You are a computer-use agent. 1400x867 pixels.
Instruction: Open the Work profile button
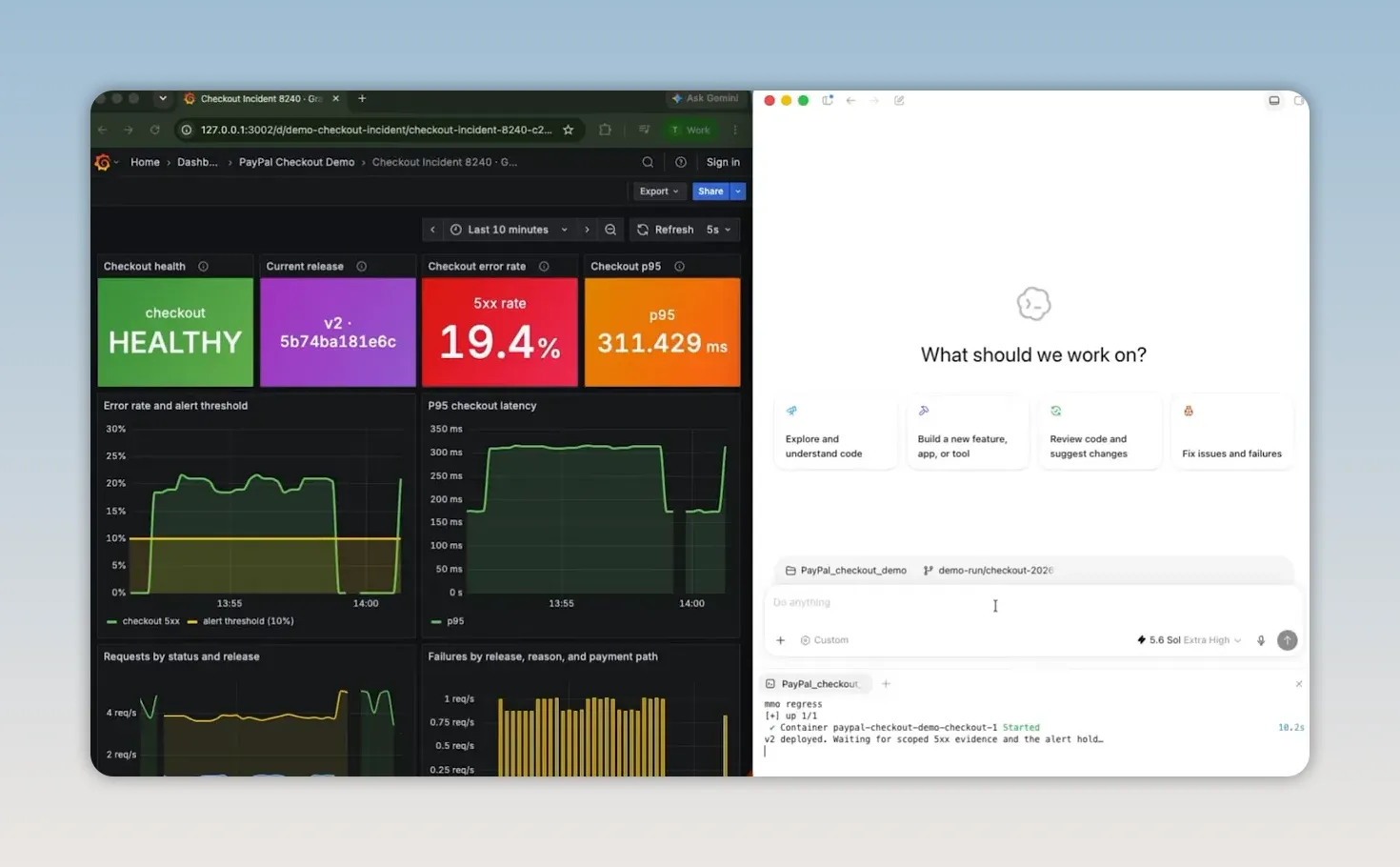coord(690,130)
